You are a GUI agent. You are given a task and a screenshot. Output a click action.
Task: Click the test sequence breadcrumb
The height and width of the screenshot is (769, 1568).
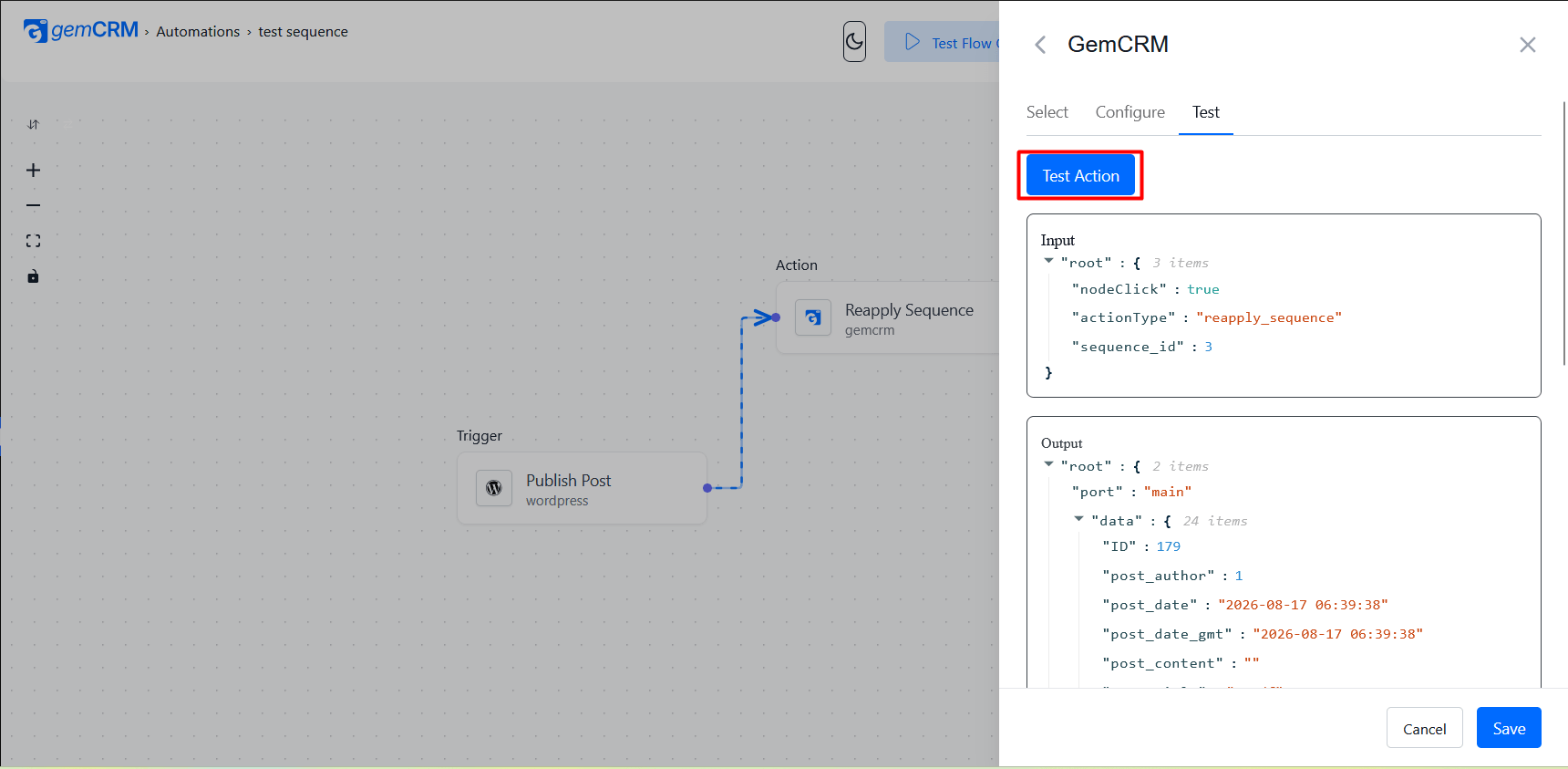point(303,32)
